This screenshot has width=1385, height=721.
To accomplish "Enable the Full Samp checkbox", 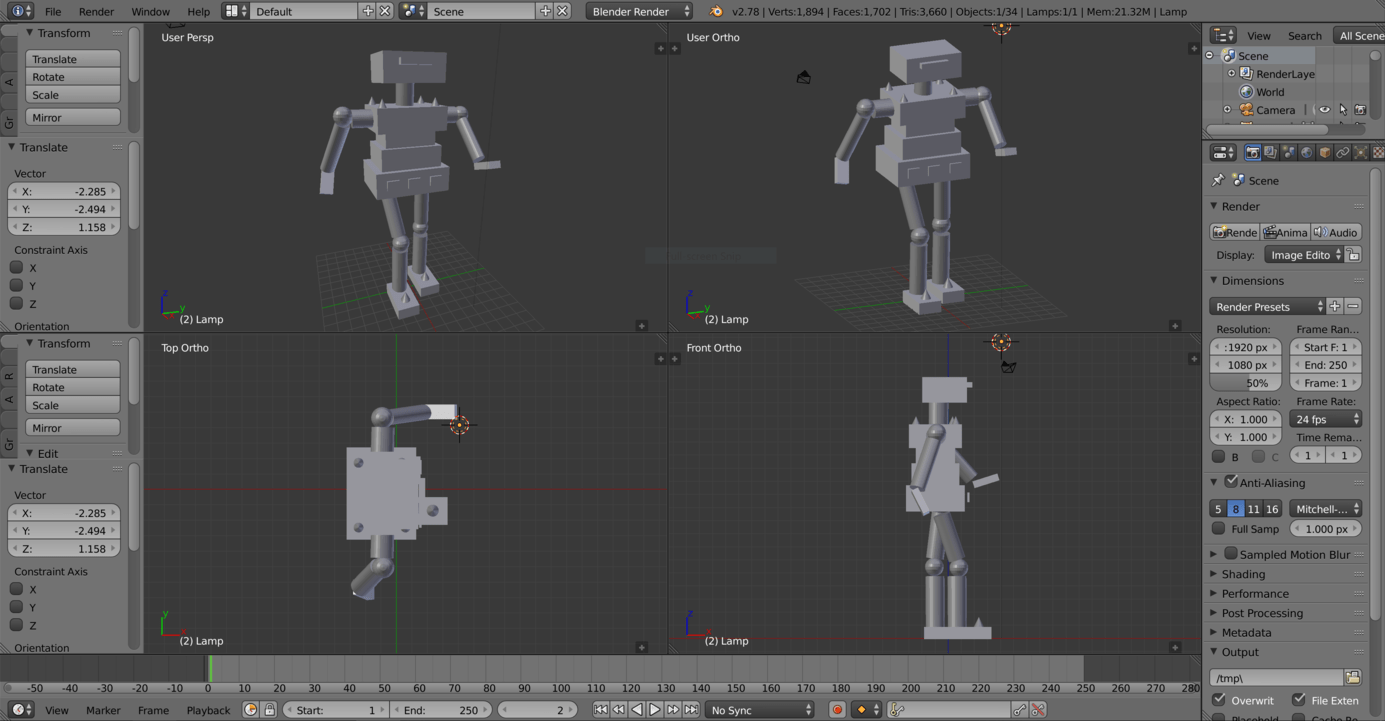I will tap(1218, 529).
